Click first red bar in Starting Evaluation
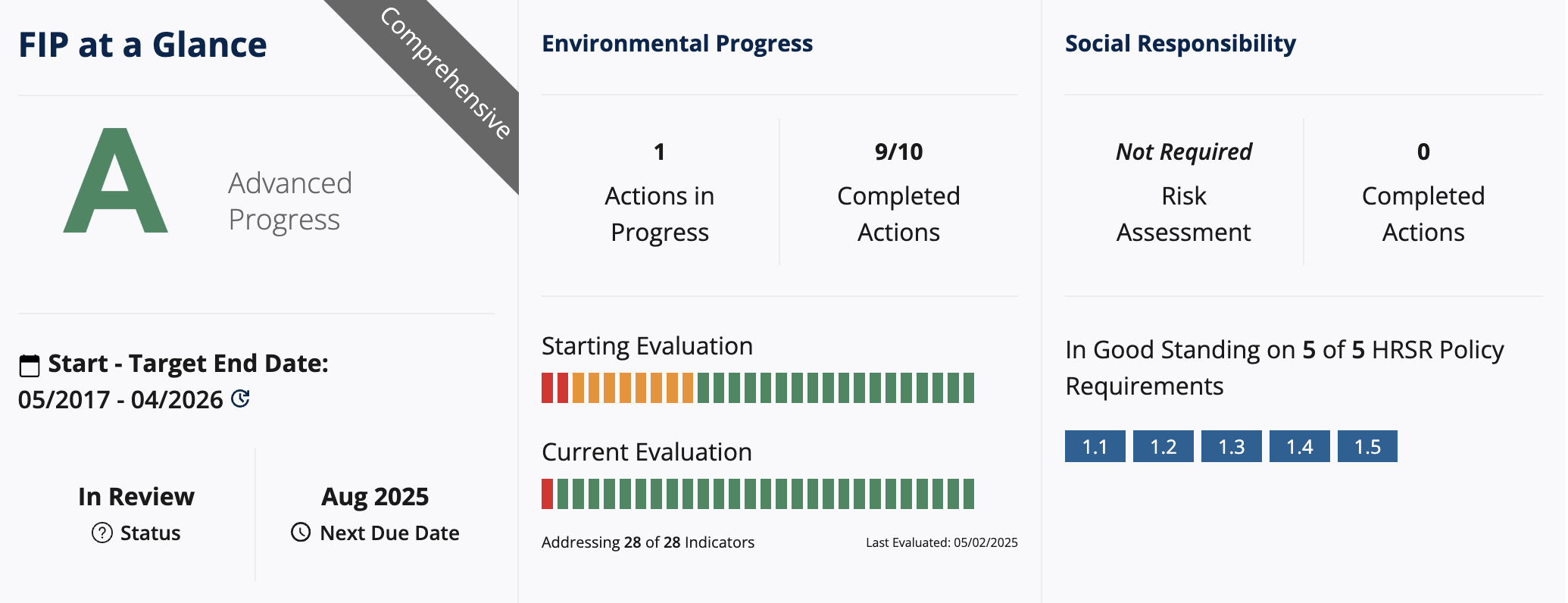Screen dimensions: 1568x603 point(547,388)
